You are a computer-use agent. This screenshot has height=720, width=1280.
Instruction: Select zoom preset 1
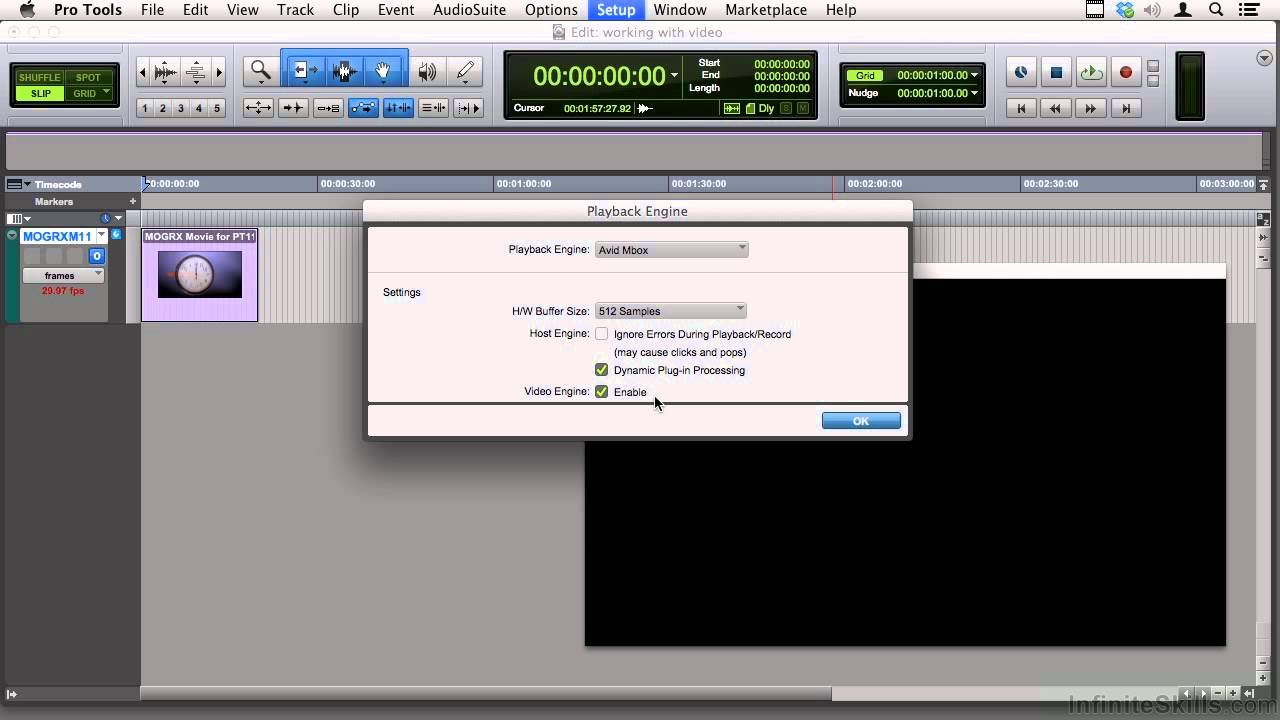coord(145,108)
